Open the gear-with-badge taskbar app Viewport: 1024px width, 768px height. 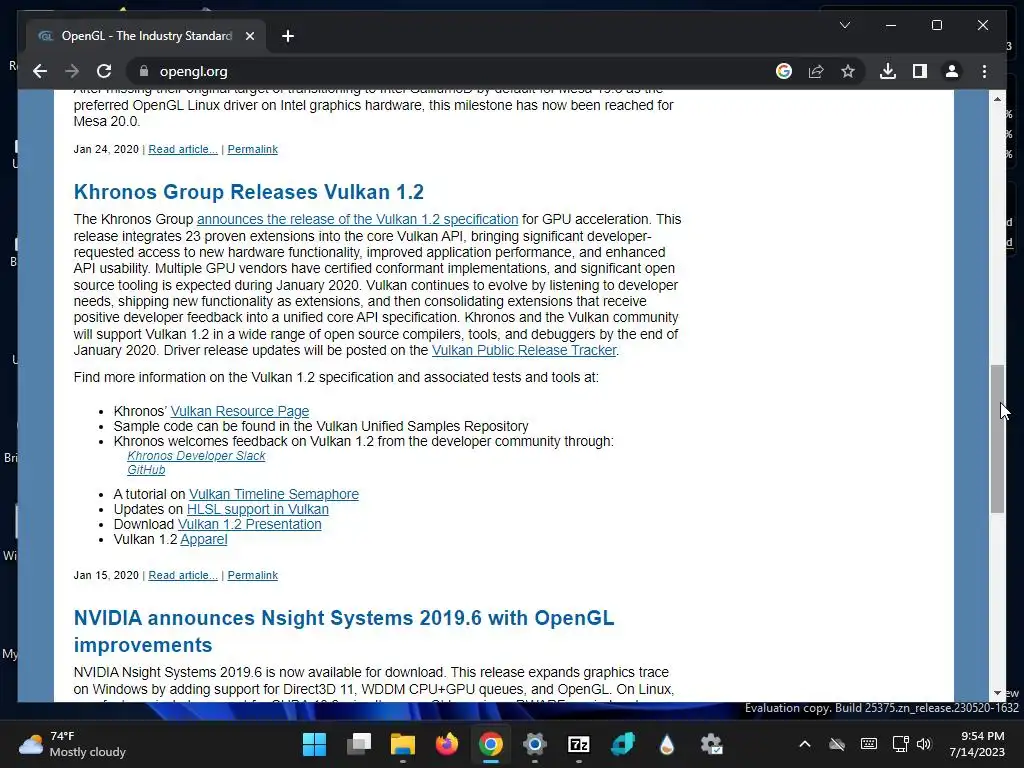[711, 744]
